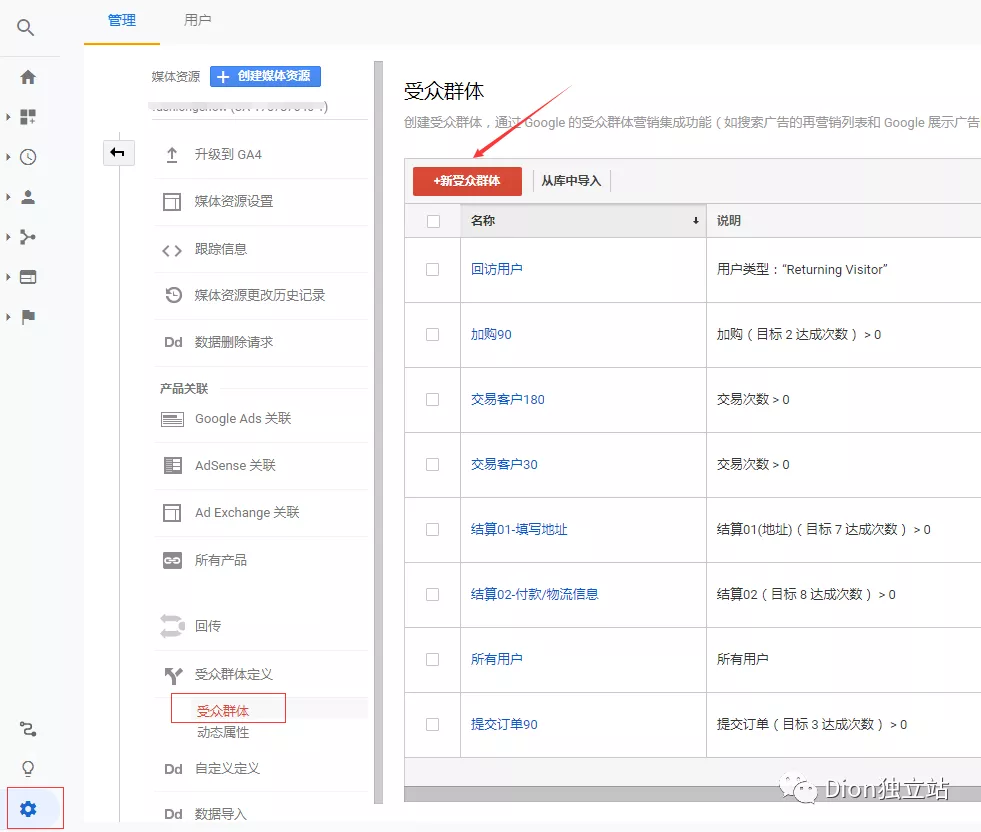The height and width of the screenshot is (832, 981).
Task: Click the Attribution icon near the sidebar bottom
Action: point(28,728)
